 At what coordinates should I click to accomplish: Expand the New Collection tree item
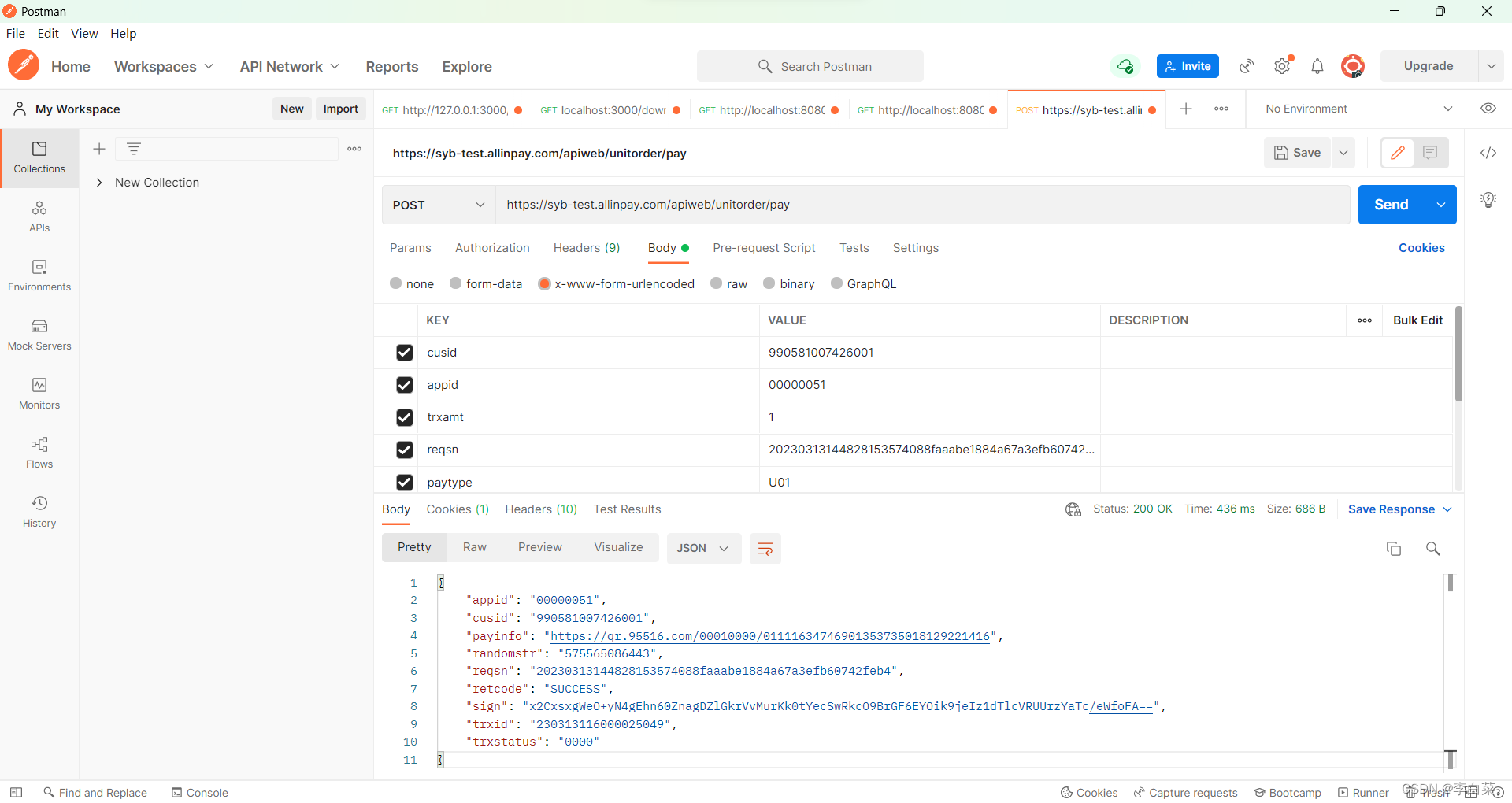tap(99, 183)
